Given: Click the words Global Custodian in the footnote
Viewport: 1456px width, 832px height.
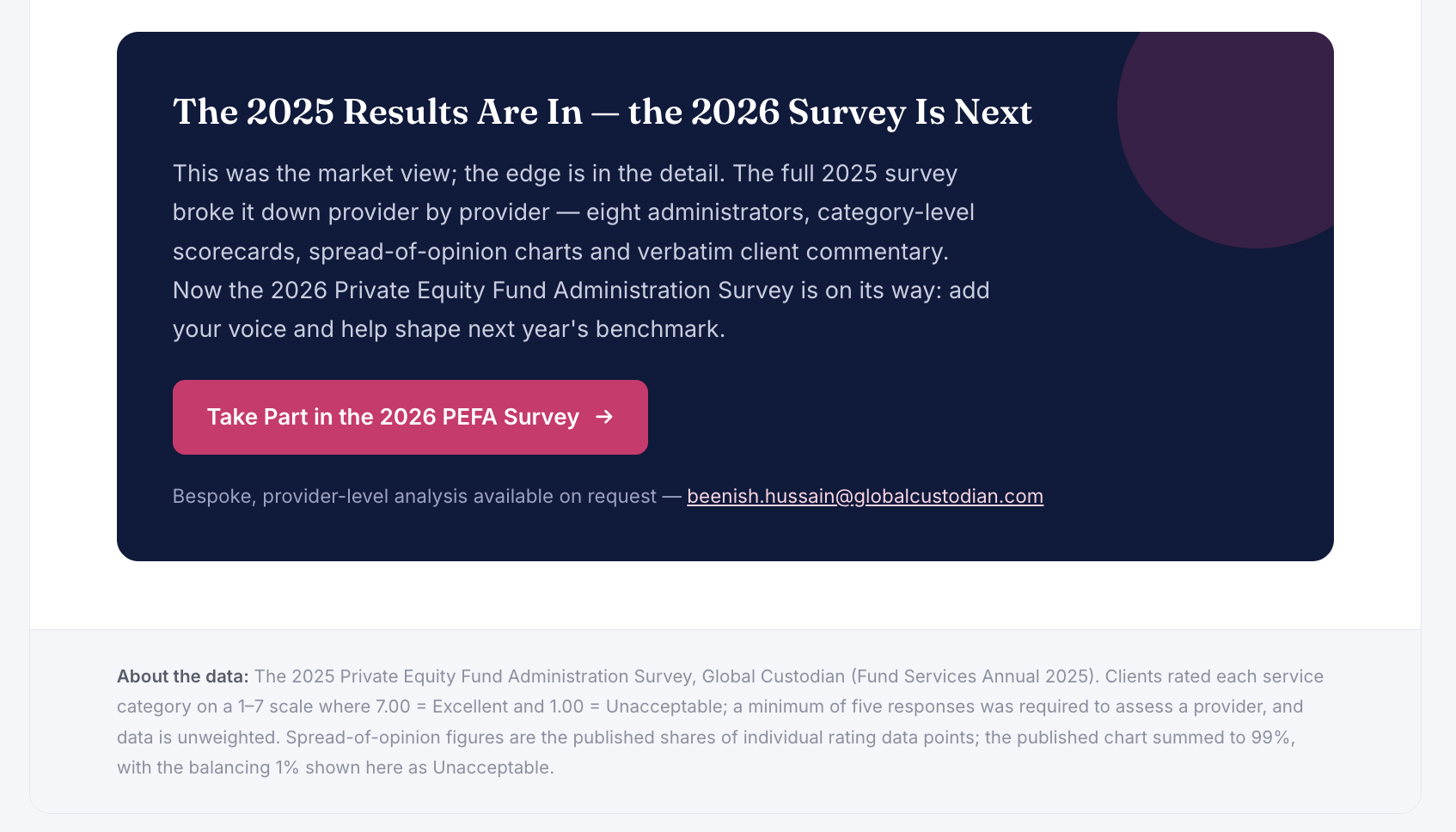Looking at the screenshot, I should (774, 676).
